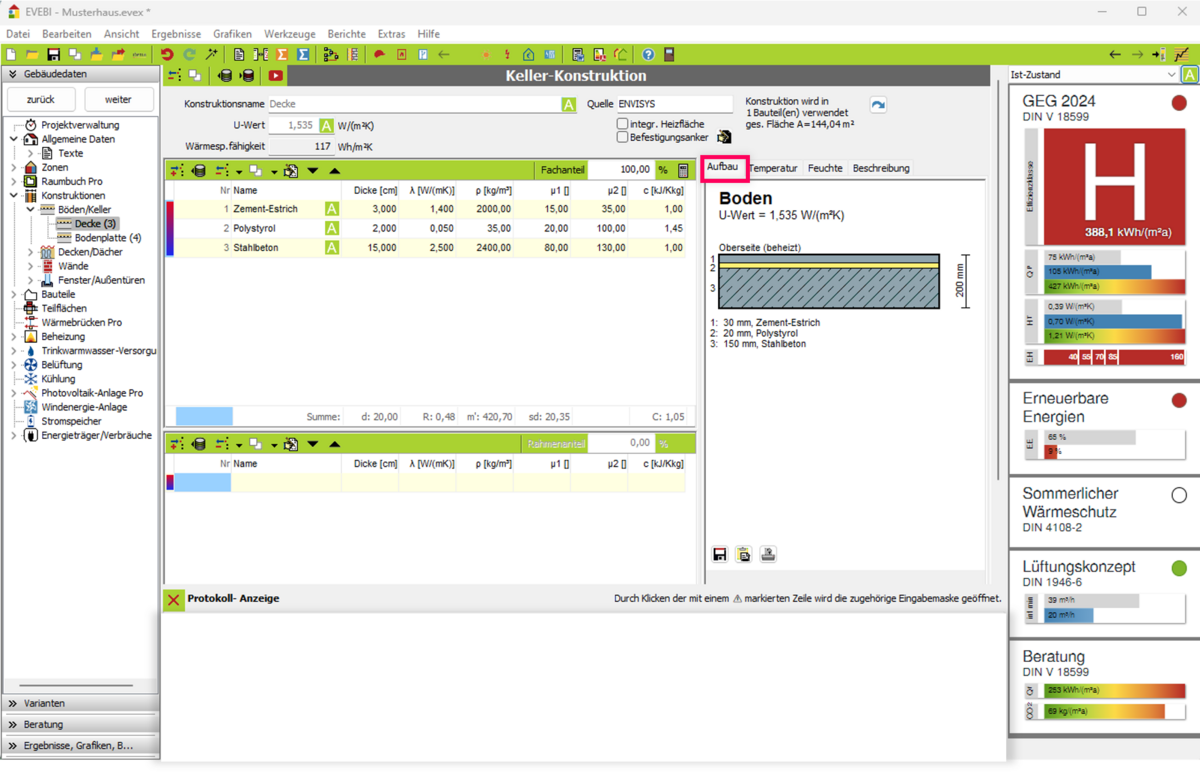Click the save floppy disk icon in main toolbar
This screenshot has width=1200, height=772.
click(x=54, y=54)
